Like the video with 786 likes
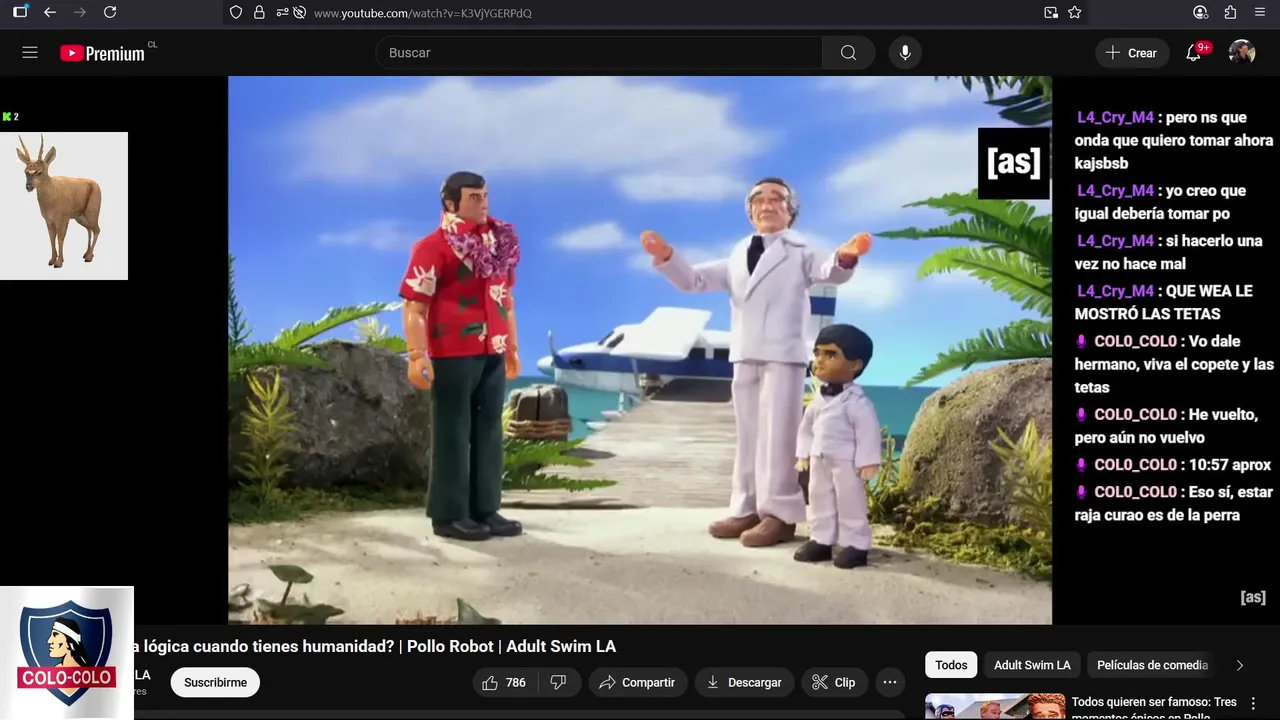The height and width of the screenshot is (720, 1280). tap(505, 682)
